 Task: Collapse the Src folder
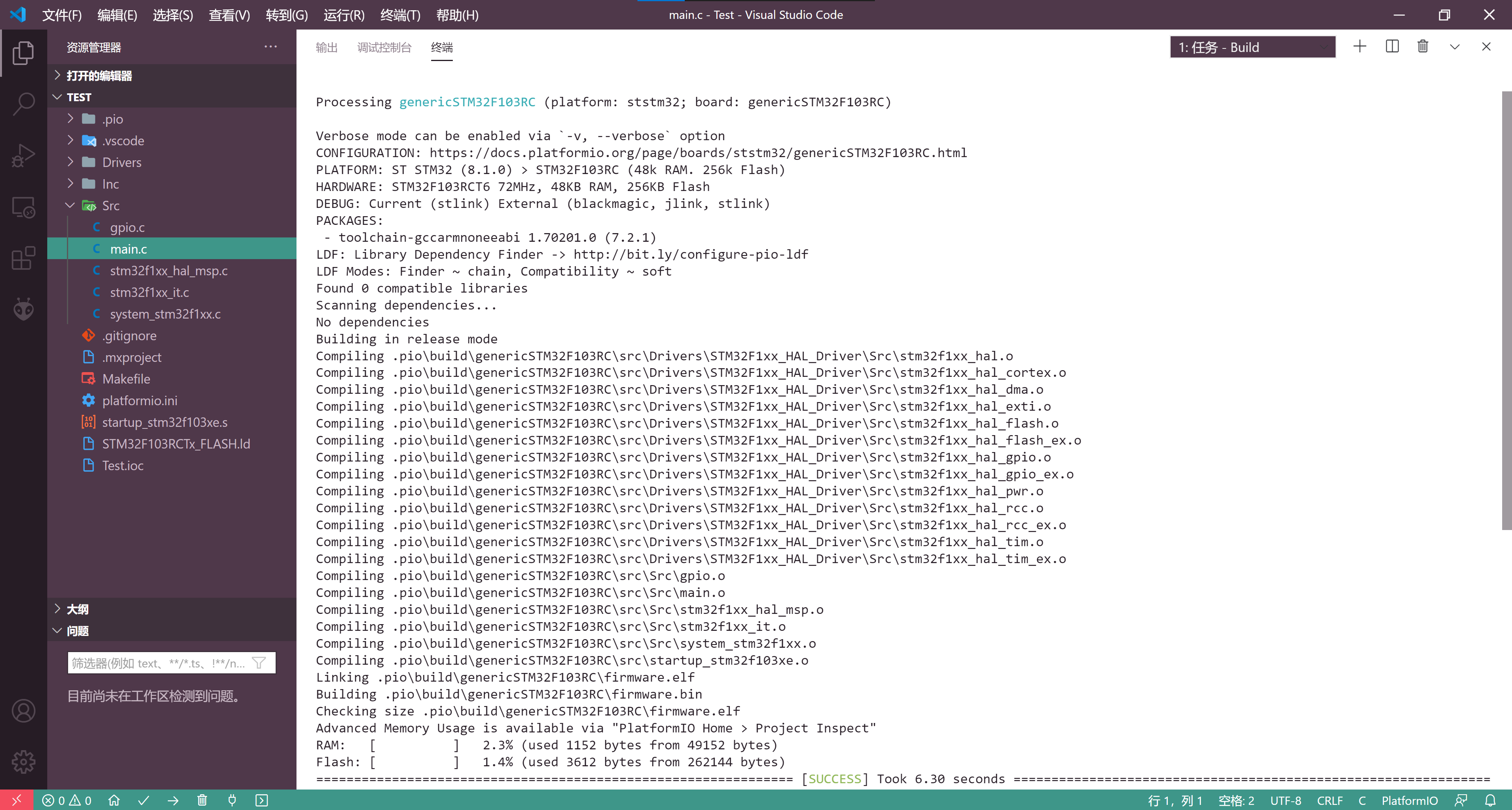pos(110,206)
